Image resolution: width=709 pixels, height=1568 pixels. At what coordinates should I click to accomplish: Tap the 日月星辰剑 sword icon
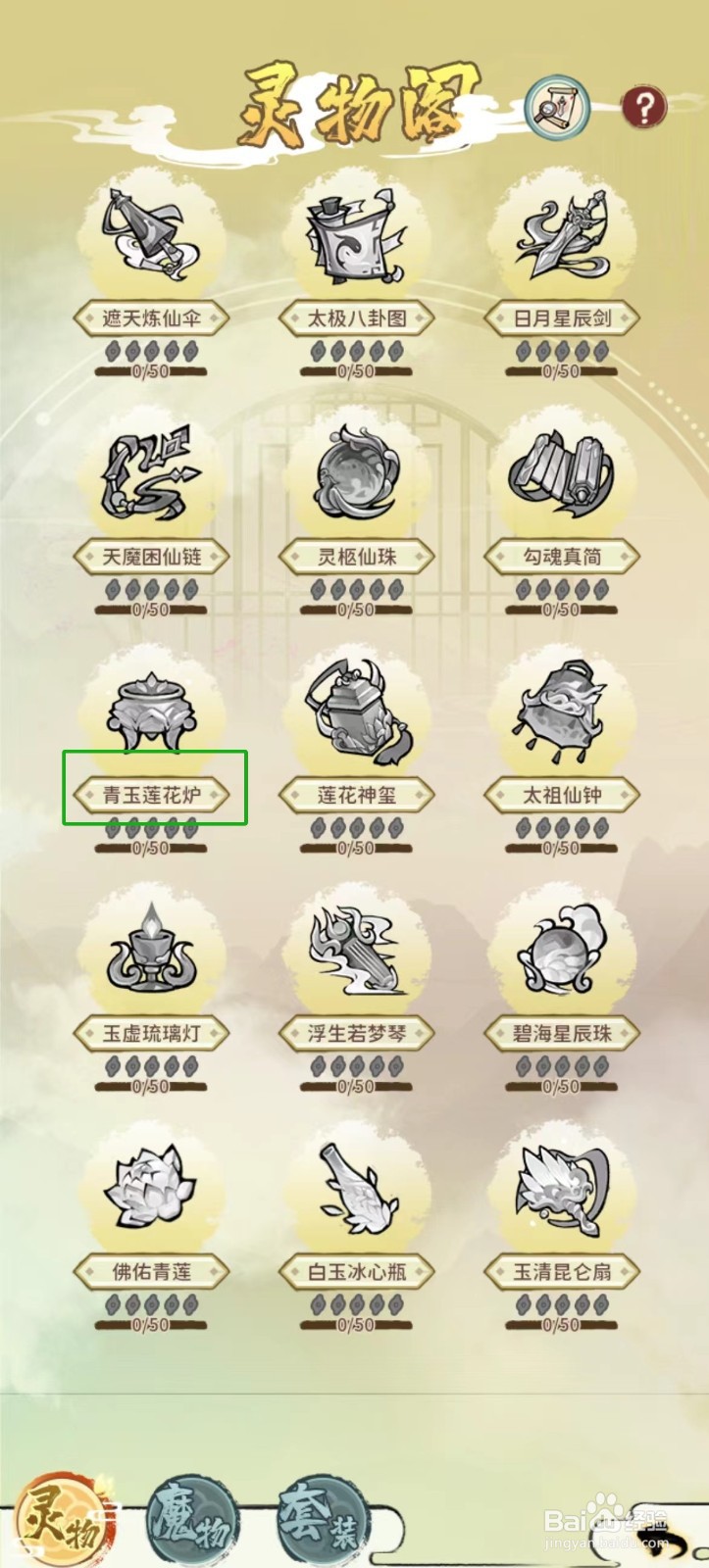tap(562, 233)
